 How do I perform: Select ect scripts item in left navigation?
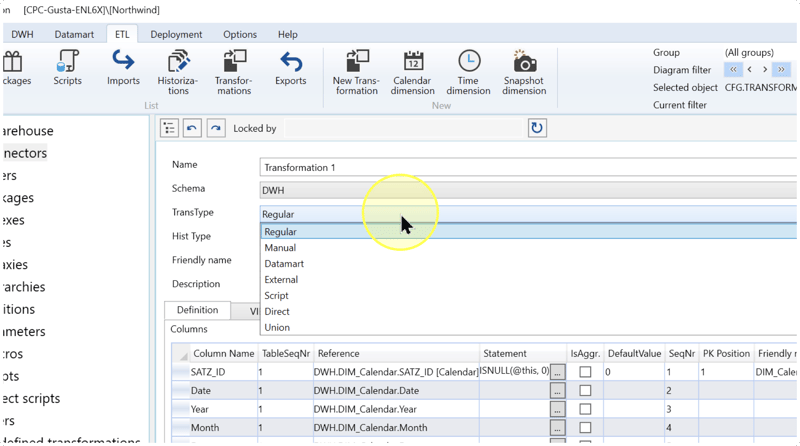31,399
